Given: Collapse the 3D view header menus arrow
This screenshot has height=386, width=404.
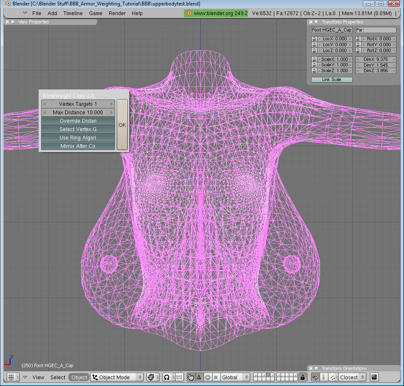Looking at the screenshot, I should (25, 377).
